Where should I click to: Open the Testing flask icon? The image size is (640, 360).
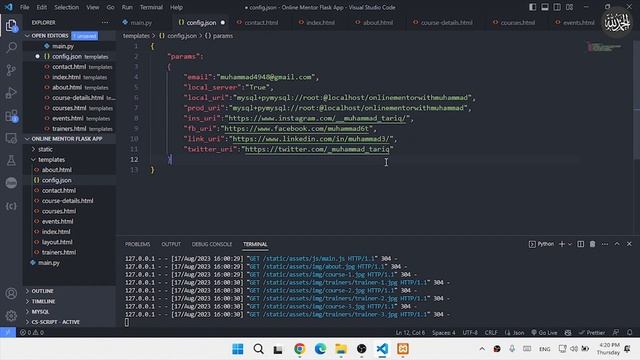11,160
